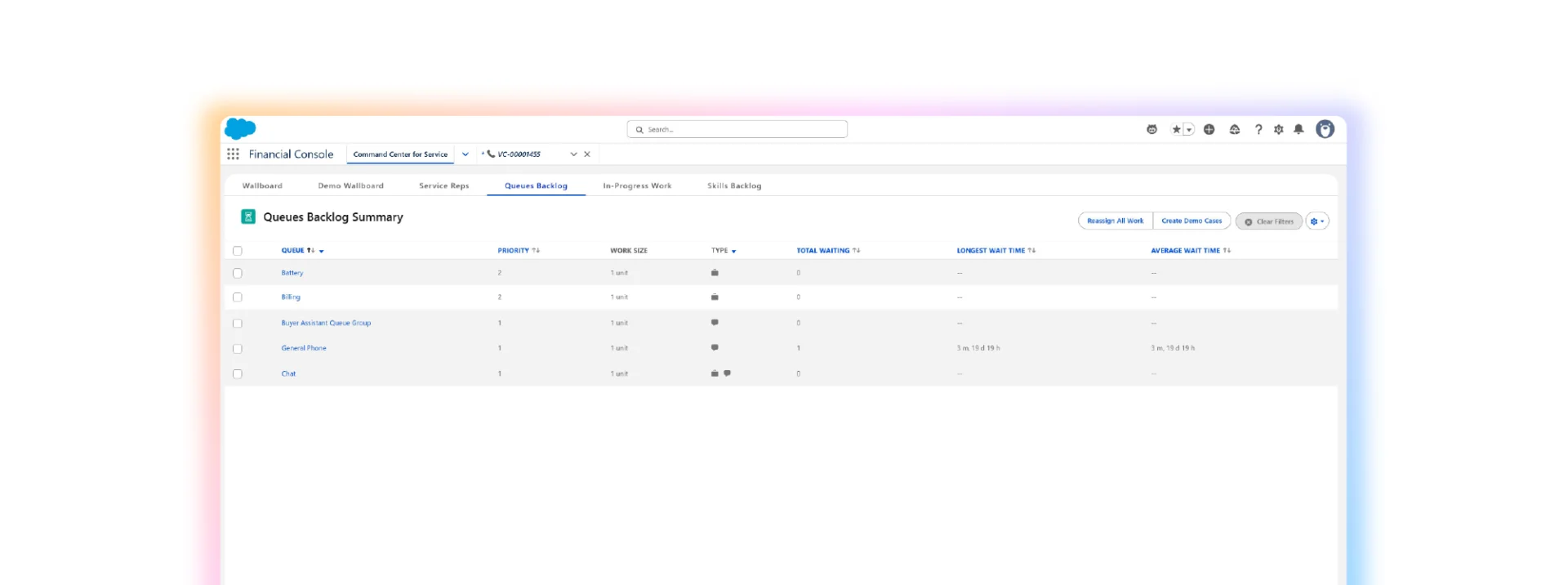Click the search magnifier icon
1568x585 pixels.
(639, 130)
